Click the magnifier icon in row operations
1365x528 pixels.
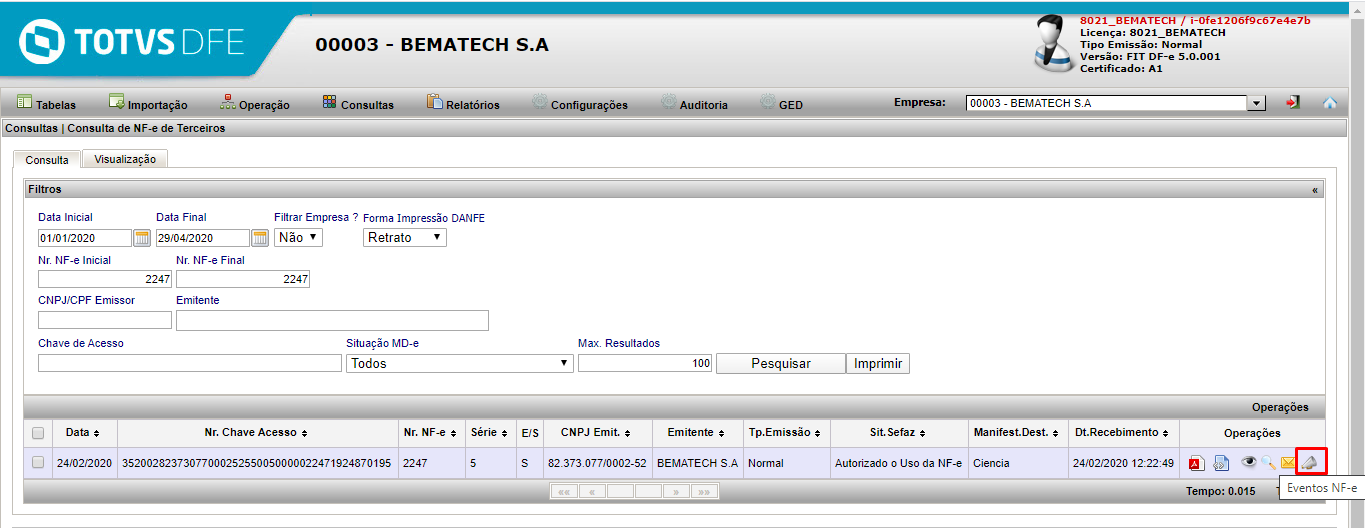coord(1268,462)
